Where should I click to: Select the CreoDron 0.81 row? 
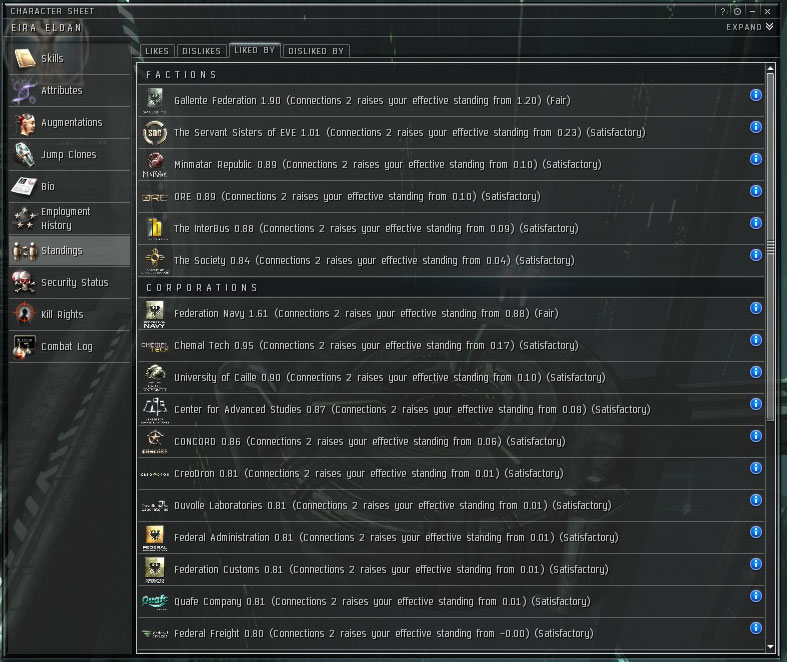(x=451, y=474)
